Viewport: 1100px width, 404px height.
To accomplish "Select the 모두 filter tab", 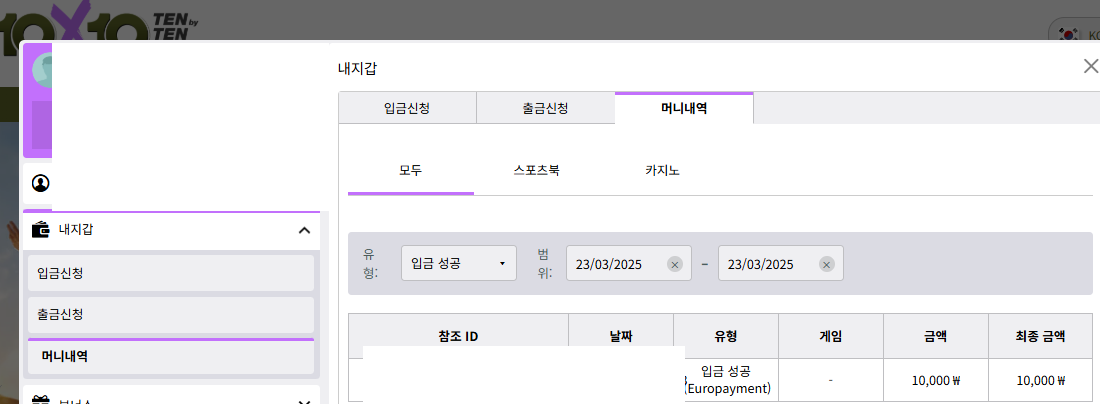I will point(410,170).
